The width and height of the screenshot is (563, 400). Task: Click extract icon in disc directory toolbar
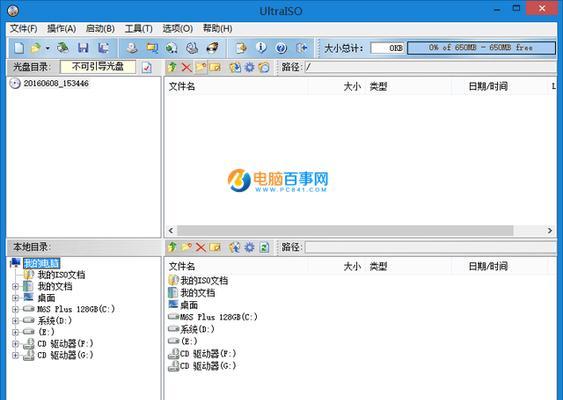(x=235, y=67)
